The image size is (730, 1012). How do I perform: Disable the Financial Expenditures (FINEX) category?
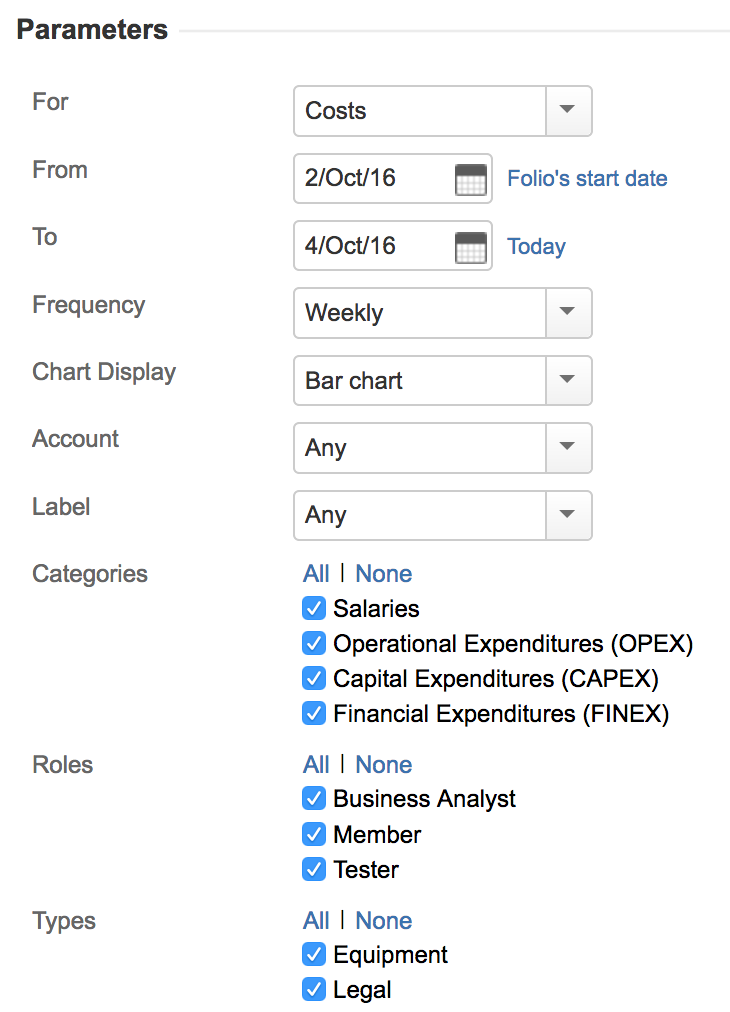[314, 713]
